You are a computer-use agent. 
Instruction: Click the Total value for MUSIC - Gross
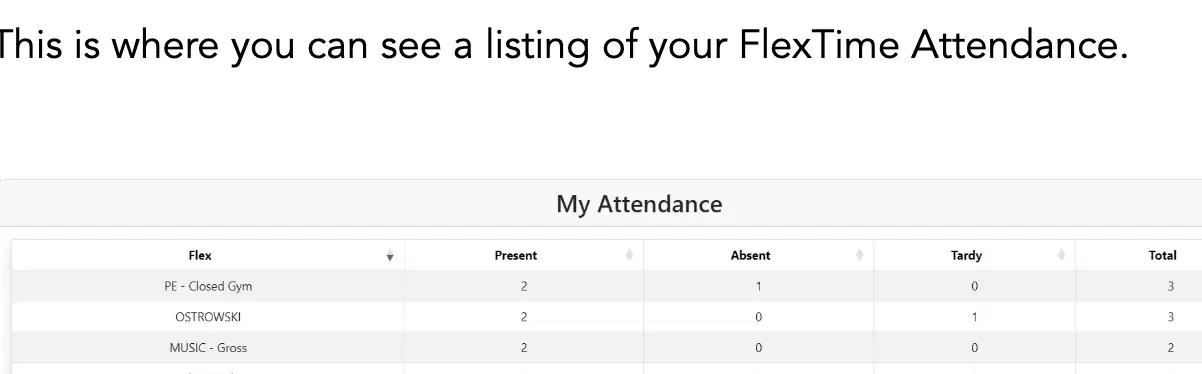pyautogui.click(x=1172, y=348)
